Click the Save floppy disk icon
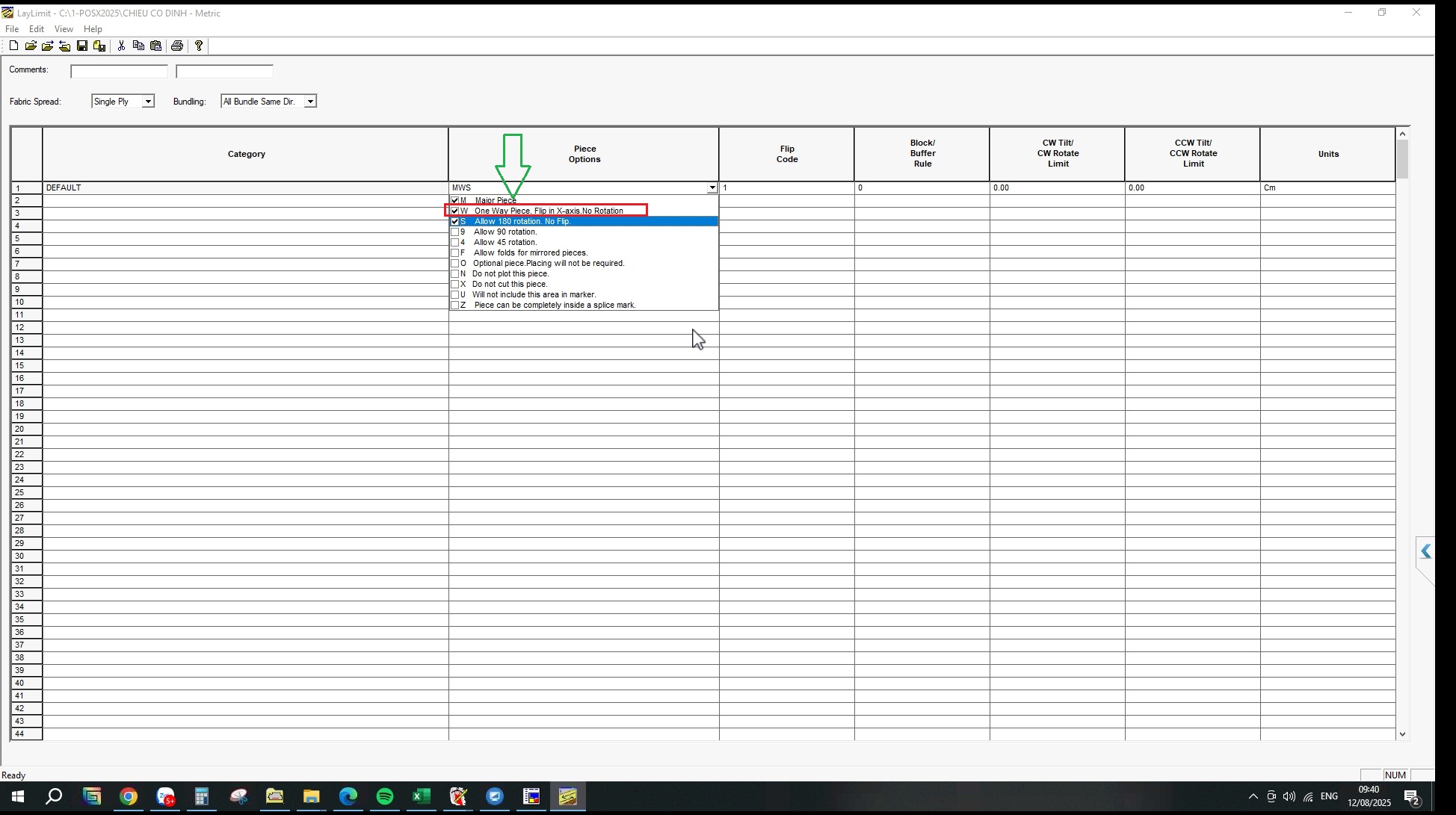Viewport: 1456px width, 815px height. click(82, 46)
